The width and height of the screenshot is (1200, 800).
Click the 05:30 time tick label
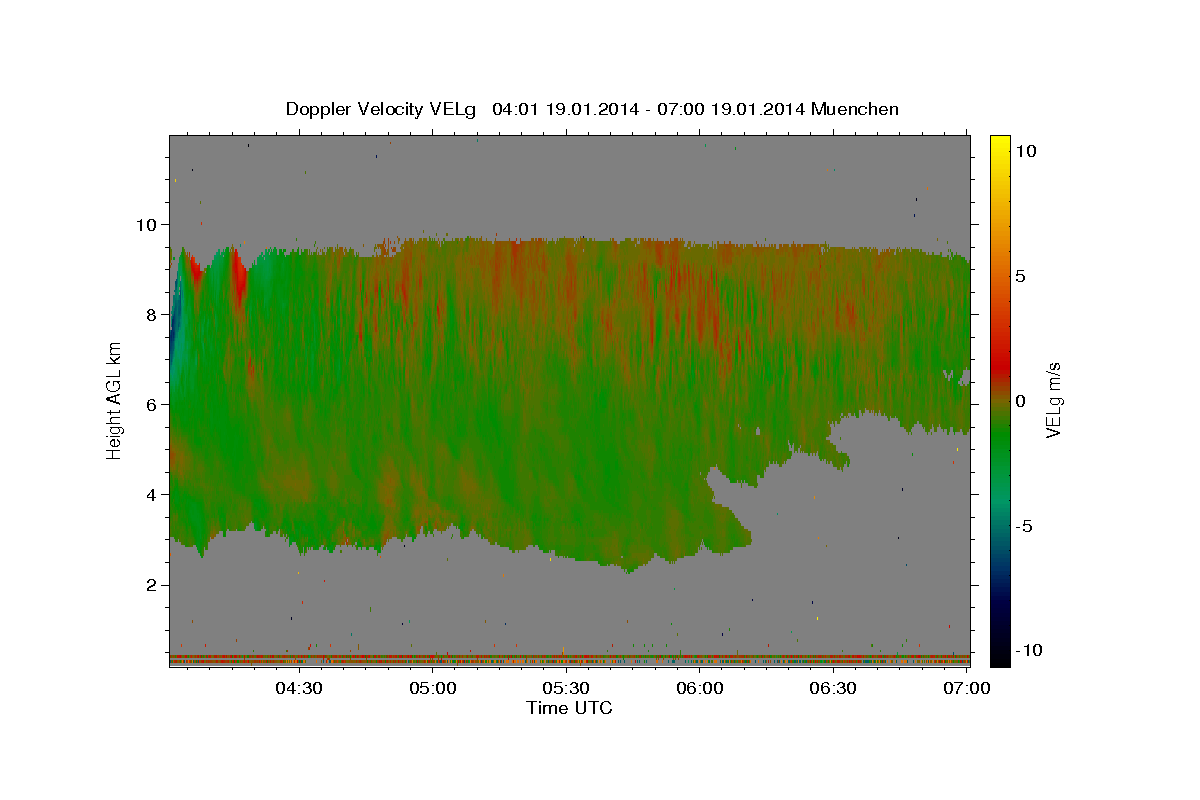point(566,688)
